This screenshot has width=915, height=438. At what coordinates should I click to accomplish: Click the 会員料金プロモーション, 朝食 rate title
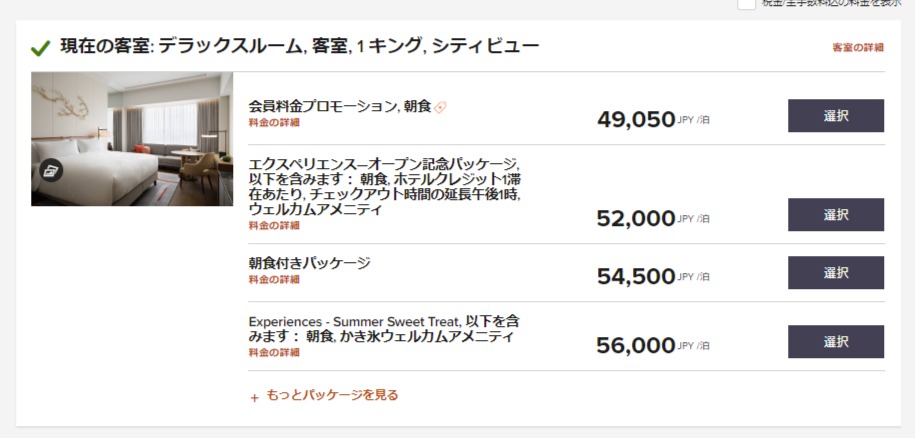point(340,107)
